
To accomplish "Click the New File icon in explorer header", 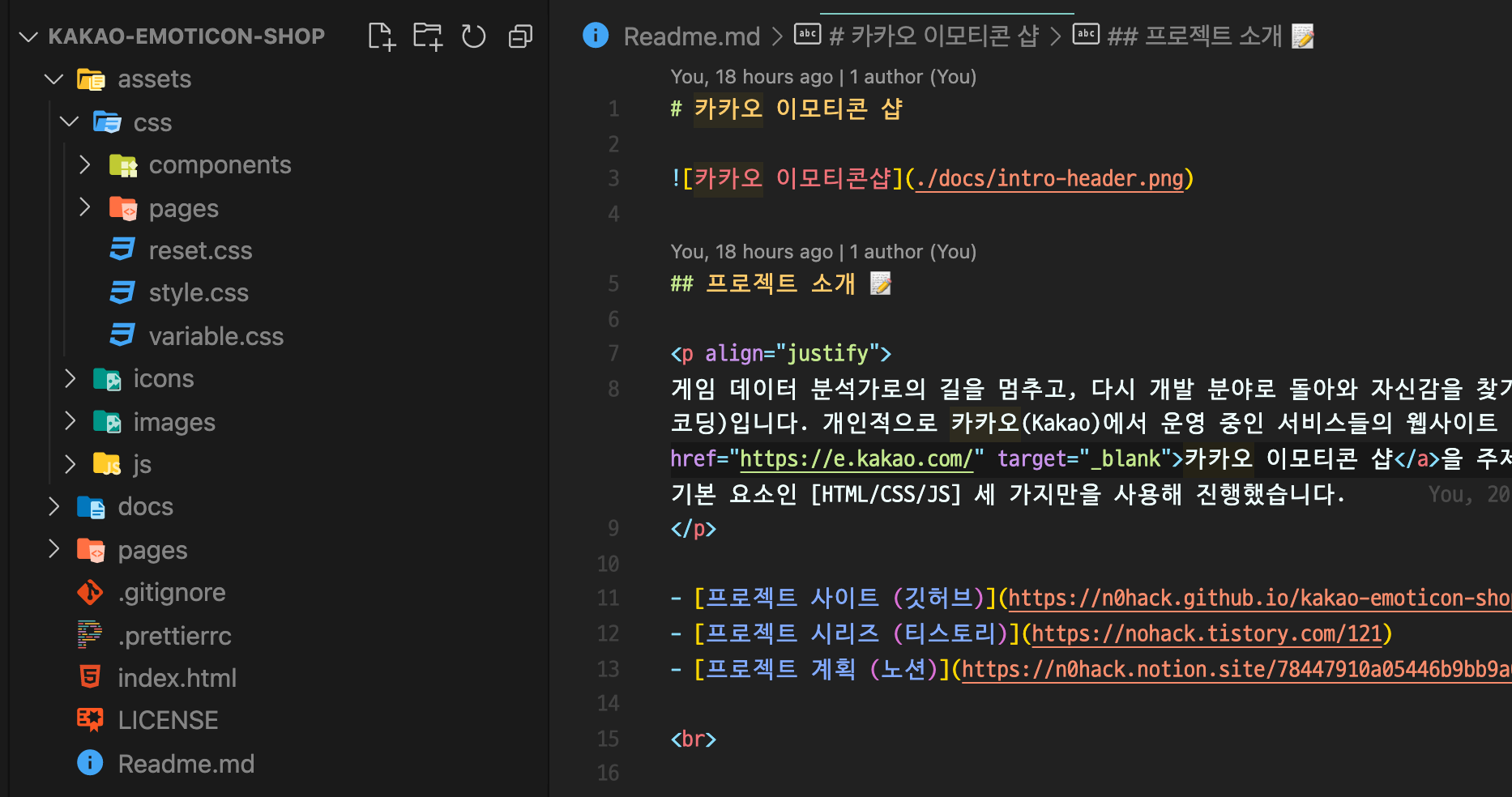I will (x=382, y=36).
